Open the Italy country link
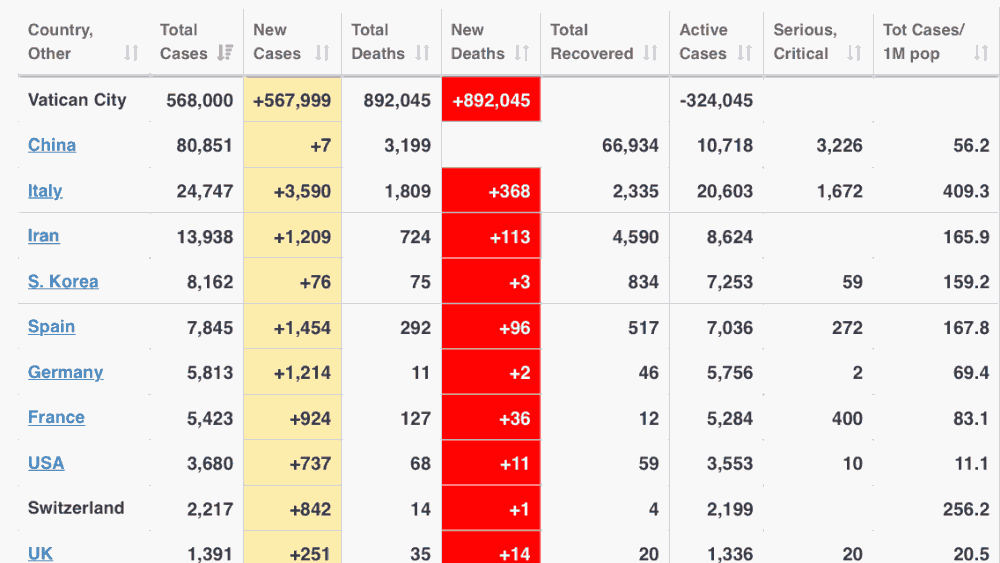This screenshot has height=563, width=1000. [x=45, y=191]
